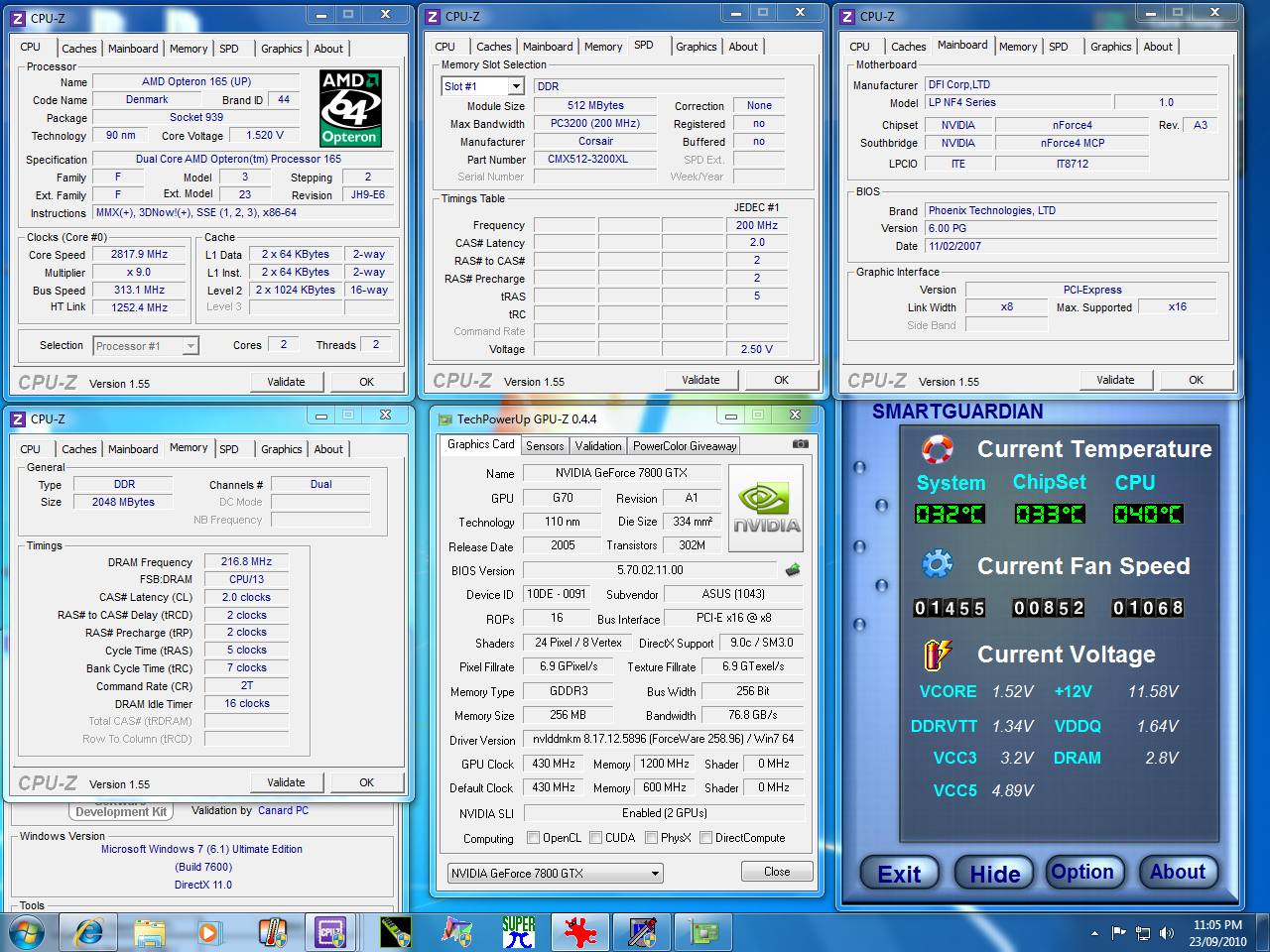The image size is (1270, 952).
Task: Open Windows Explorer folder icon in taskbar
Action: [x=150, y=933]
